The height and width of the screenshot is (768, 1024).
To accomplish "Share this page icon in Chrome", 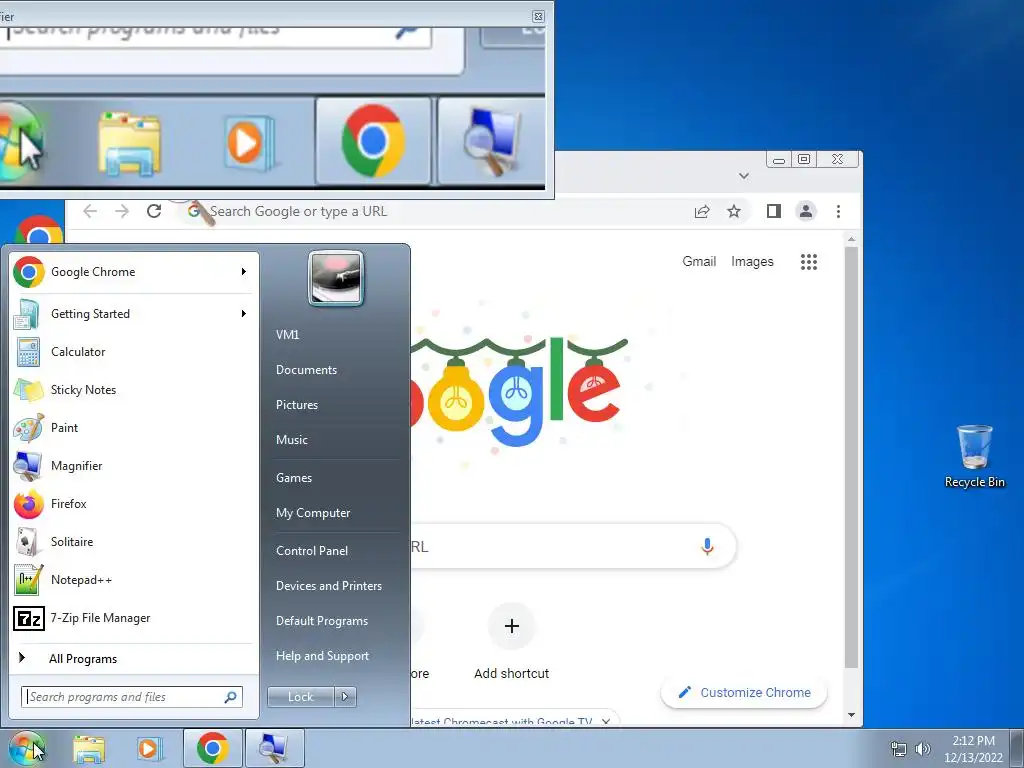I will pyautogui.click(x=702, y=211).
